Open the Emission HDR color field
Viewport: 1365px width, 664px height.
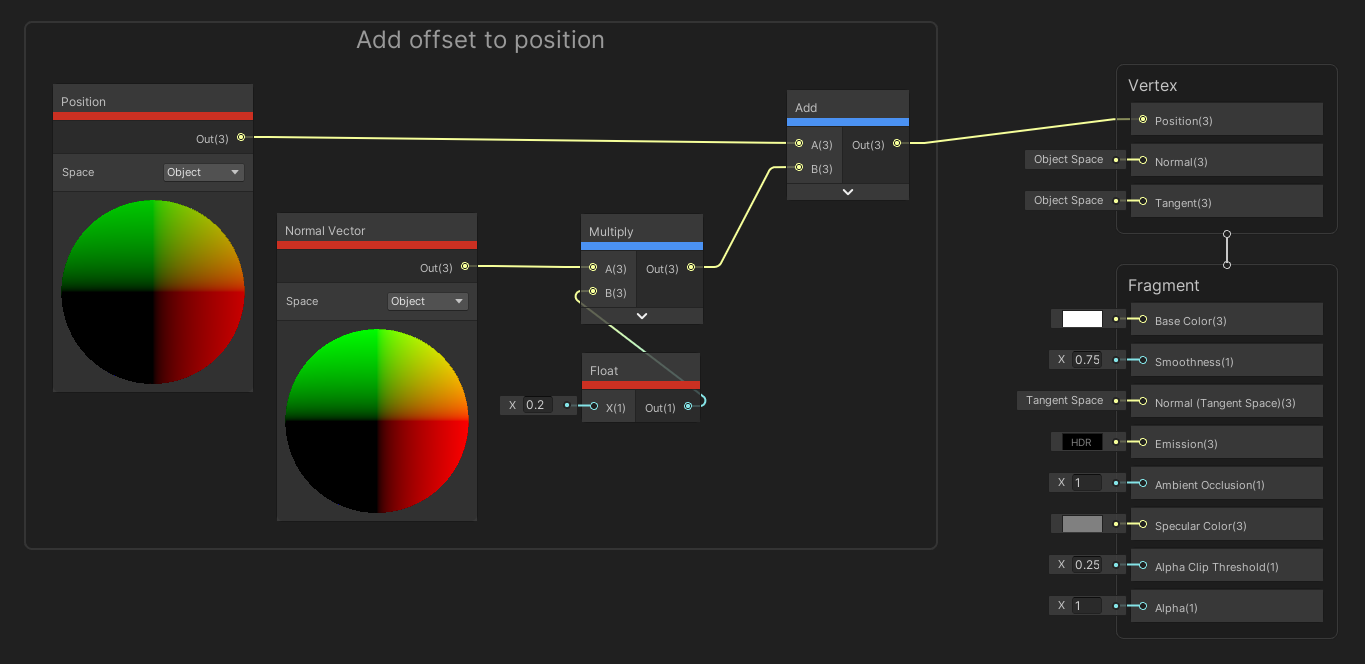[1082, 442]
